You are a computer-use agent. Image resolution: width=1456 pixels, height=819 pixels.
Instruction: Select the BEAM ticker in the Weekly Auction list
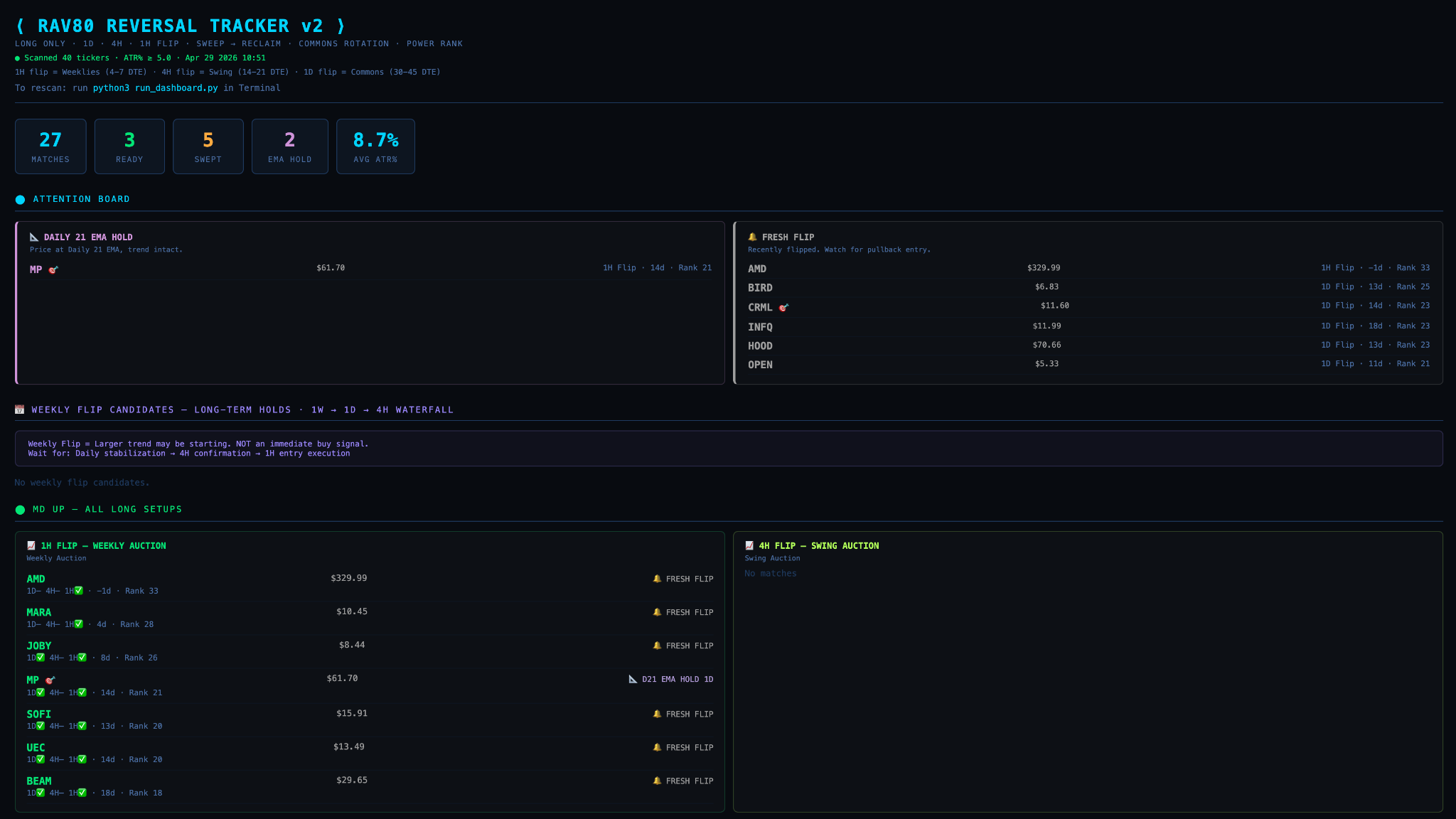pyautogui.click(x=39, y=781)
